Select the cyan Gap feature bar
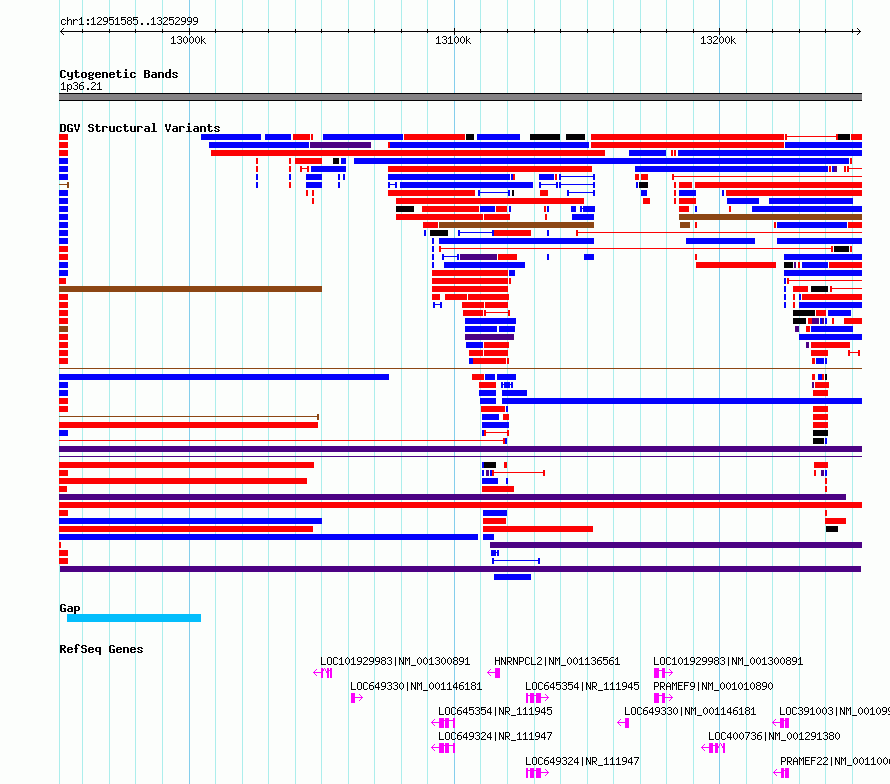The height and width of the screenshot is (784, 890). (x=134, y=618)
